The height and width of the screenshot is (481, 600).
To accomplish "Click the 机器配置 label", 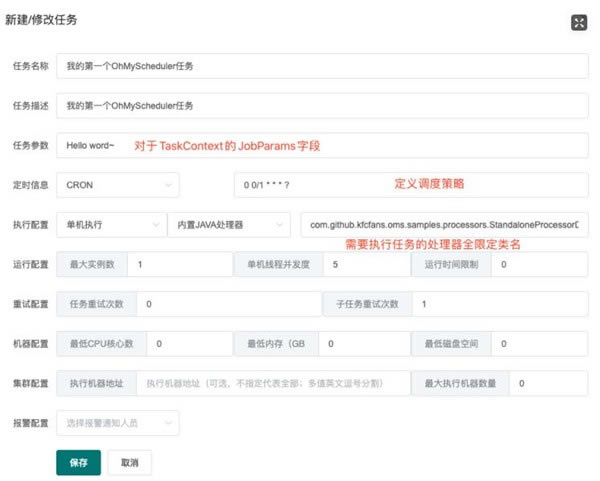I will pos(31,344).
